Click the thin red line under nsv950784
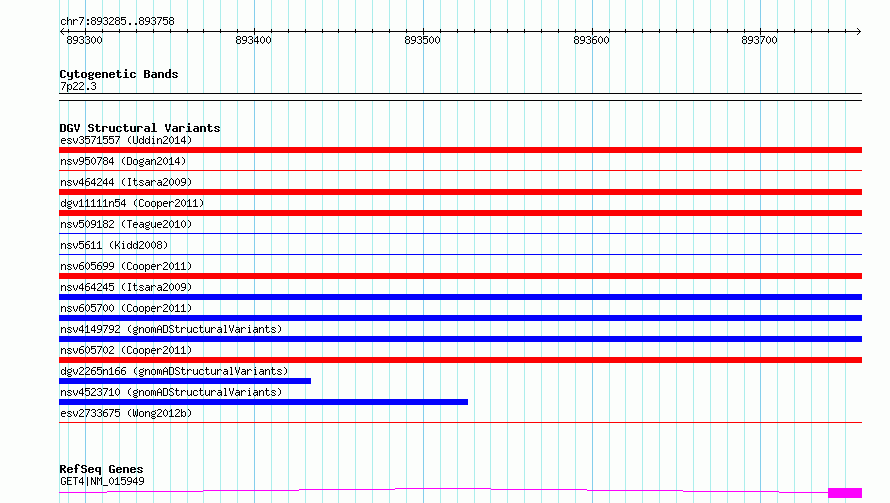 click(460, 170)
